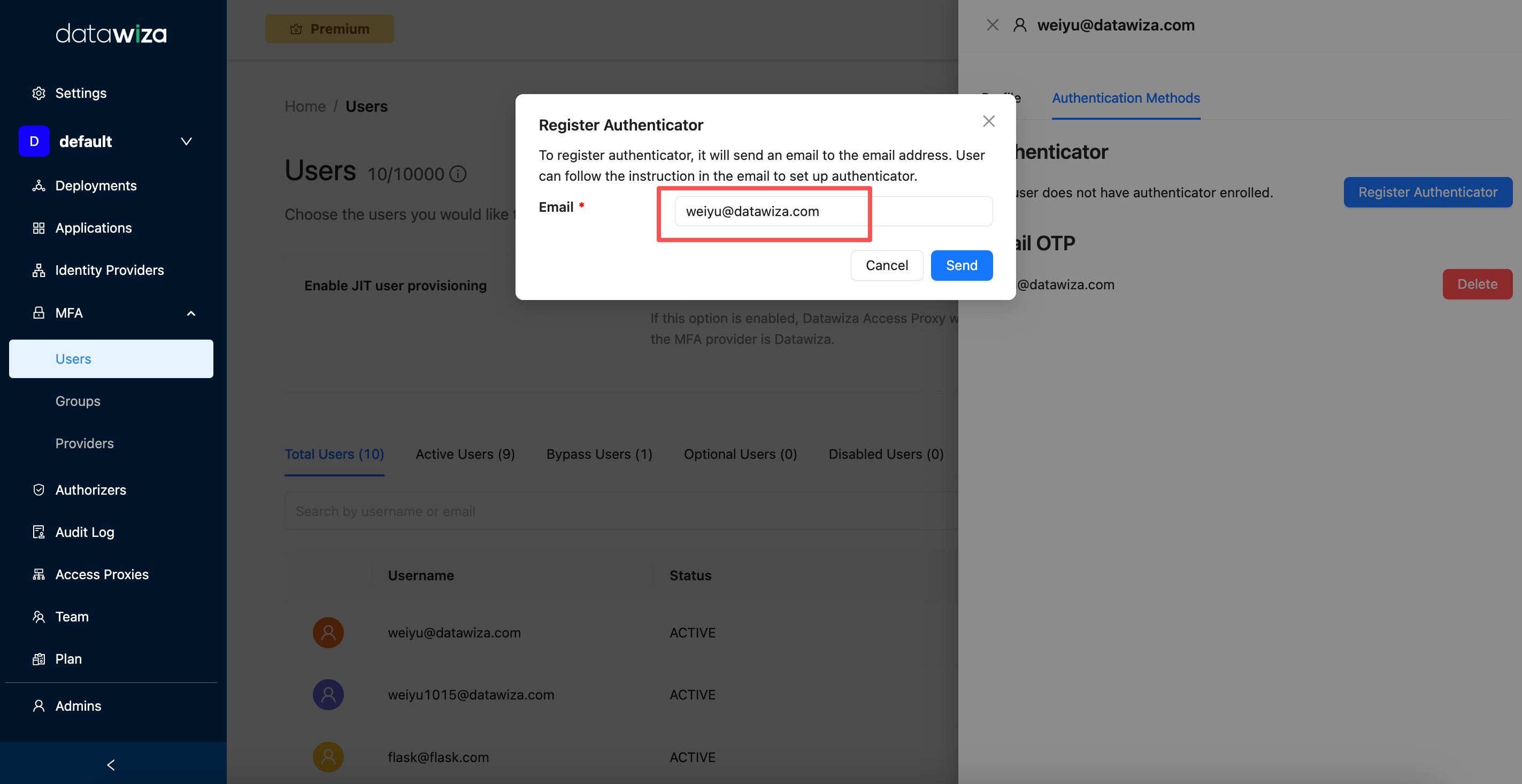The height and width of the screenshot is (784, 1522).
Task: Delete the Email OTP method
Action: click(x=1477, y=283)
